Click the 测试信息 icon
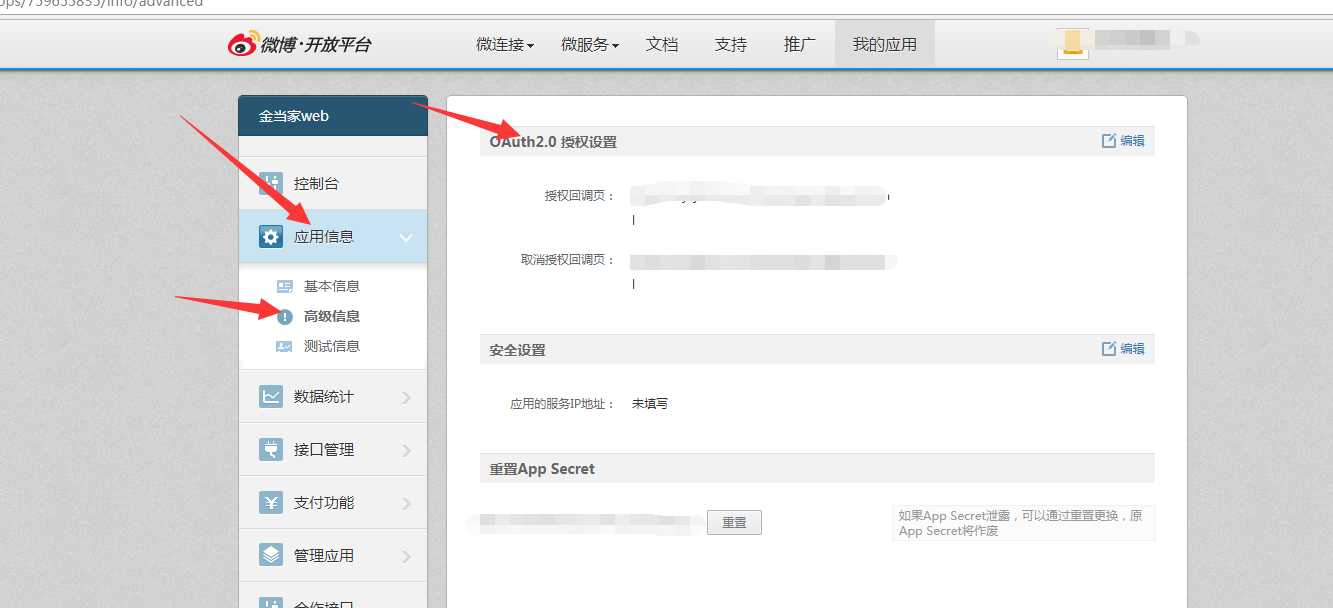The width and height of the screenshot is (1333, 608). click(285, 346)
